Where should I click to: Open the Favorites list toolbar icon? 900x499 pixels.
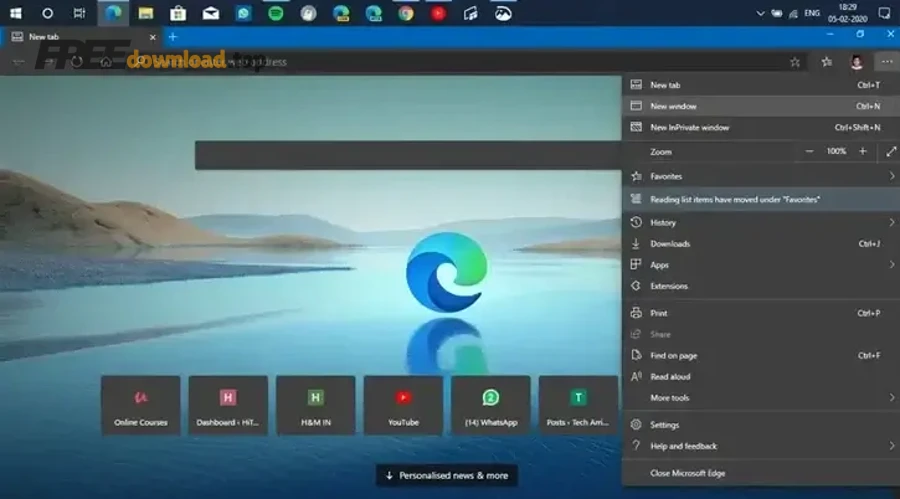click(827, 62)
